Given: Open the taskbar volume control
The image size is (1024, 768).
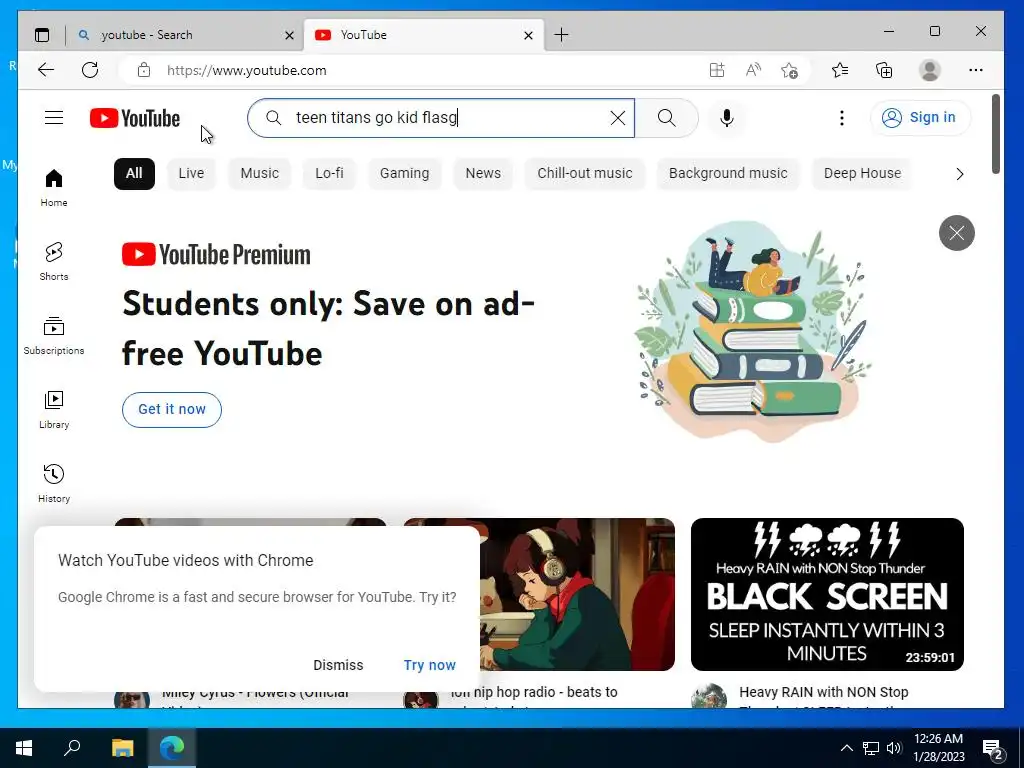Looking at the screenshot, I should click(x=894, y=748).
